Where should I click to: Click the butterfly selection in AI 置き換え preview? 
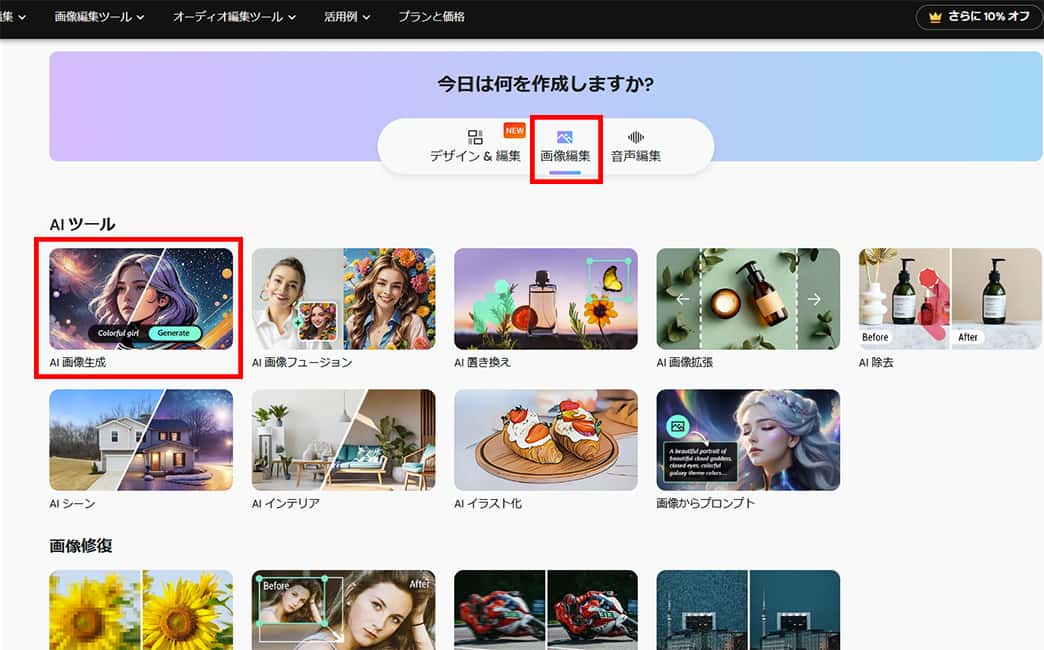coord(609,280)
